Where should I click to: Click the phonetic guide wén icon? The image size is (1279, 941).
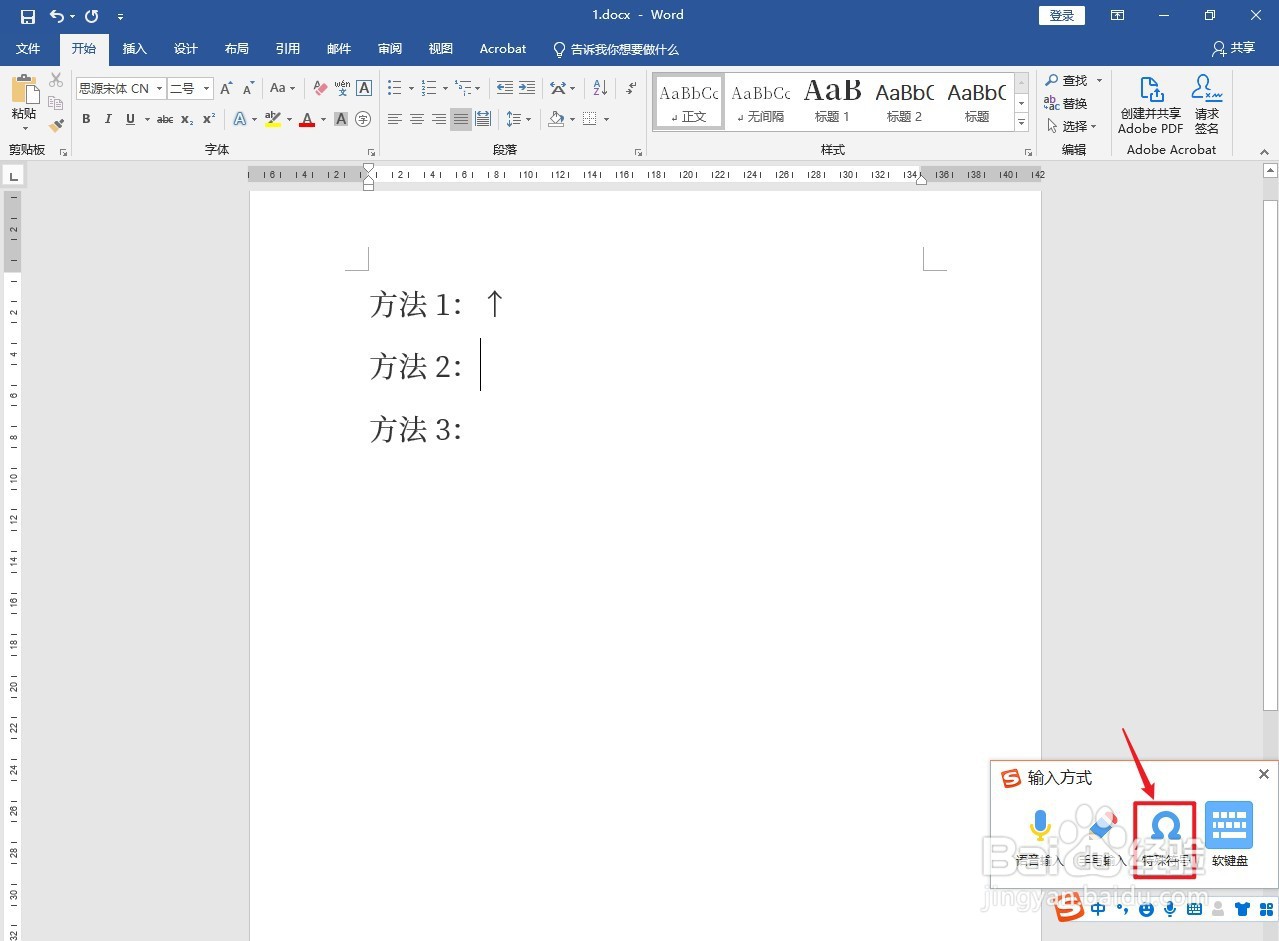pyautogui.click(x=342, y=88)
